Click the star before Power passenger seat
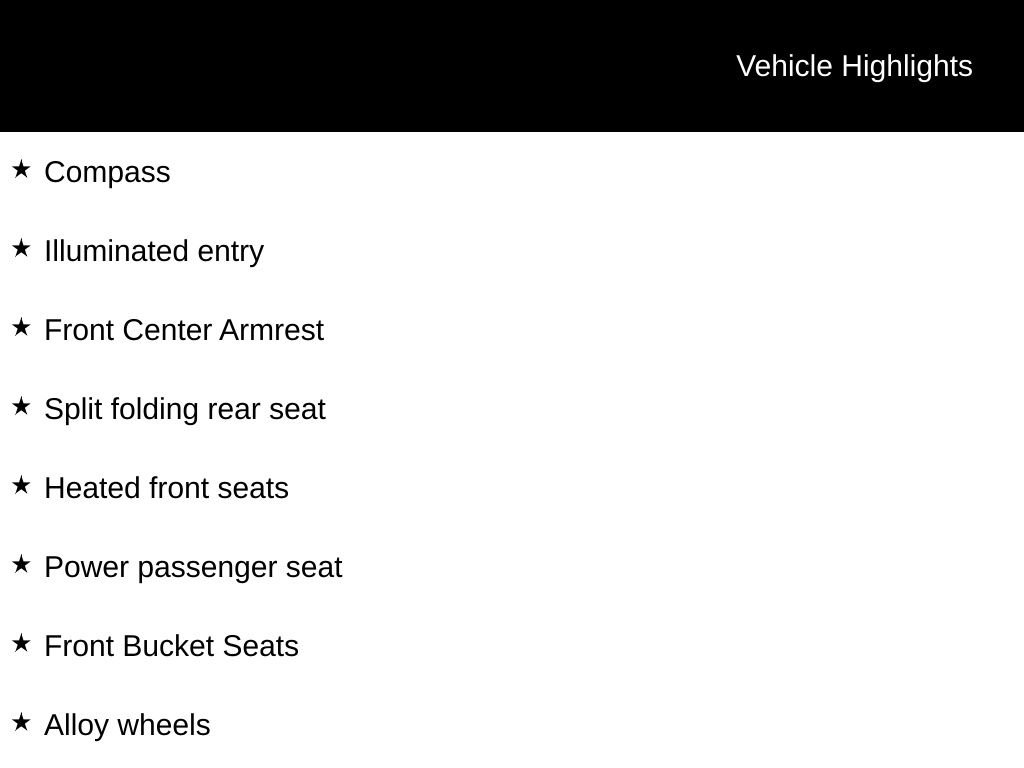 click(22, 564)
